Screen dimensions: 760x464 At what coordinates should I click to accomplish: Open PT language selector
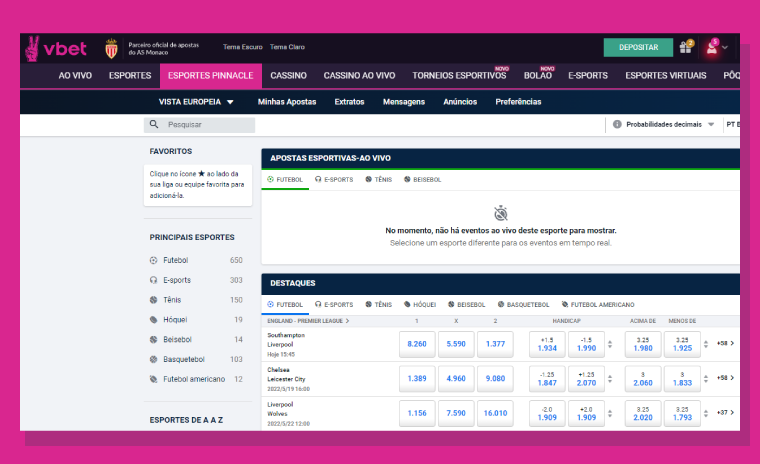click(x=732, y=125)
